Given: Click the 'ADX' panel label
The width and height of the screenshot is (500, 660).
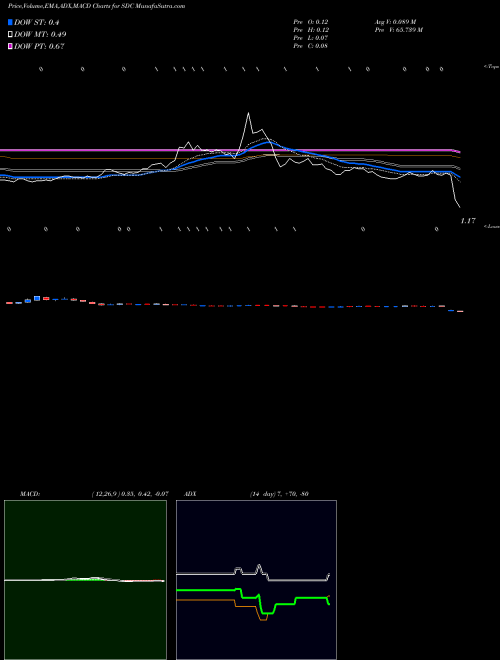Looking at the screenshot, I should [190, 494].
